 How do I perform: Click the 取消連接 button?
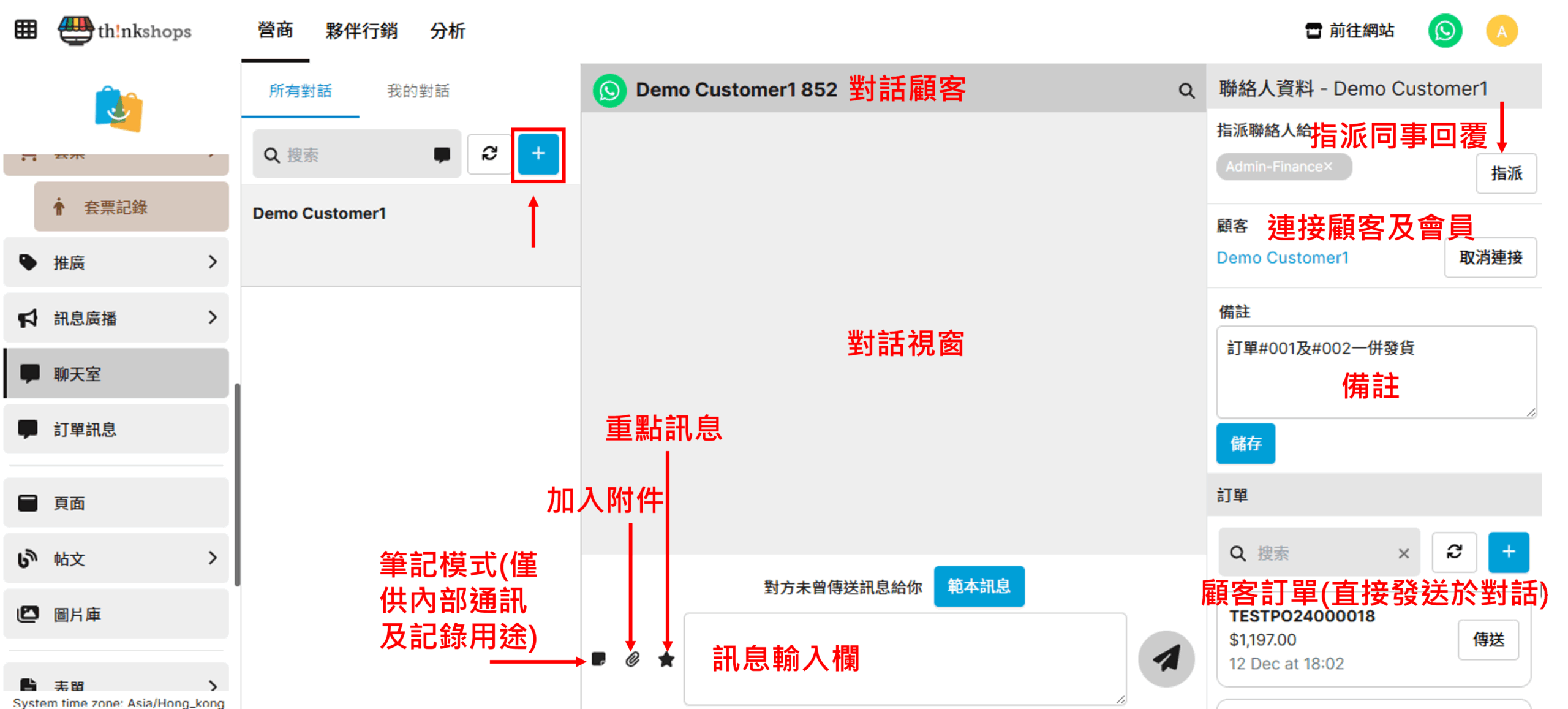1490,257
